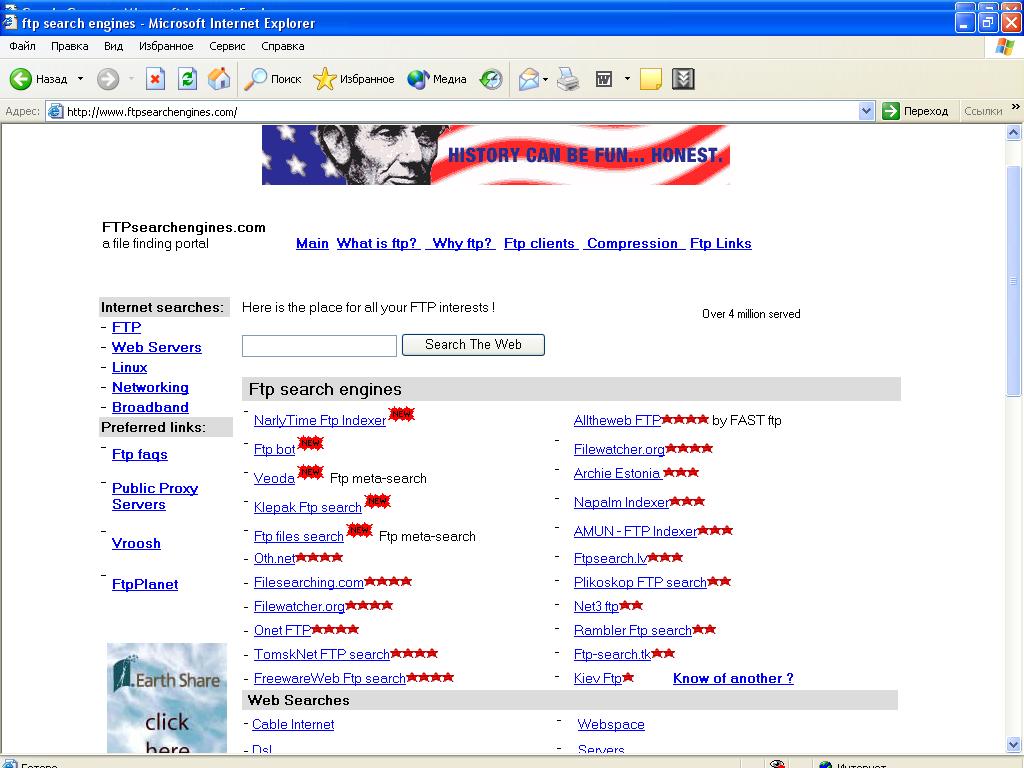Click the Print icon
This screenshot has height=768, width=1024.
(x=568, y=79)
